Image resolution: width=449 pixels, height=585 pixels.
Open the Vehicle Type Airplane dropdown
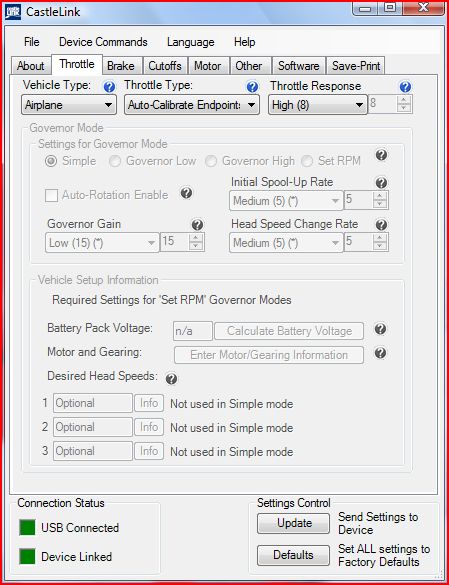(69, 105)
